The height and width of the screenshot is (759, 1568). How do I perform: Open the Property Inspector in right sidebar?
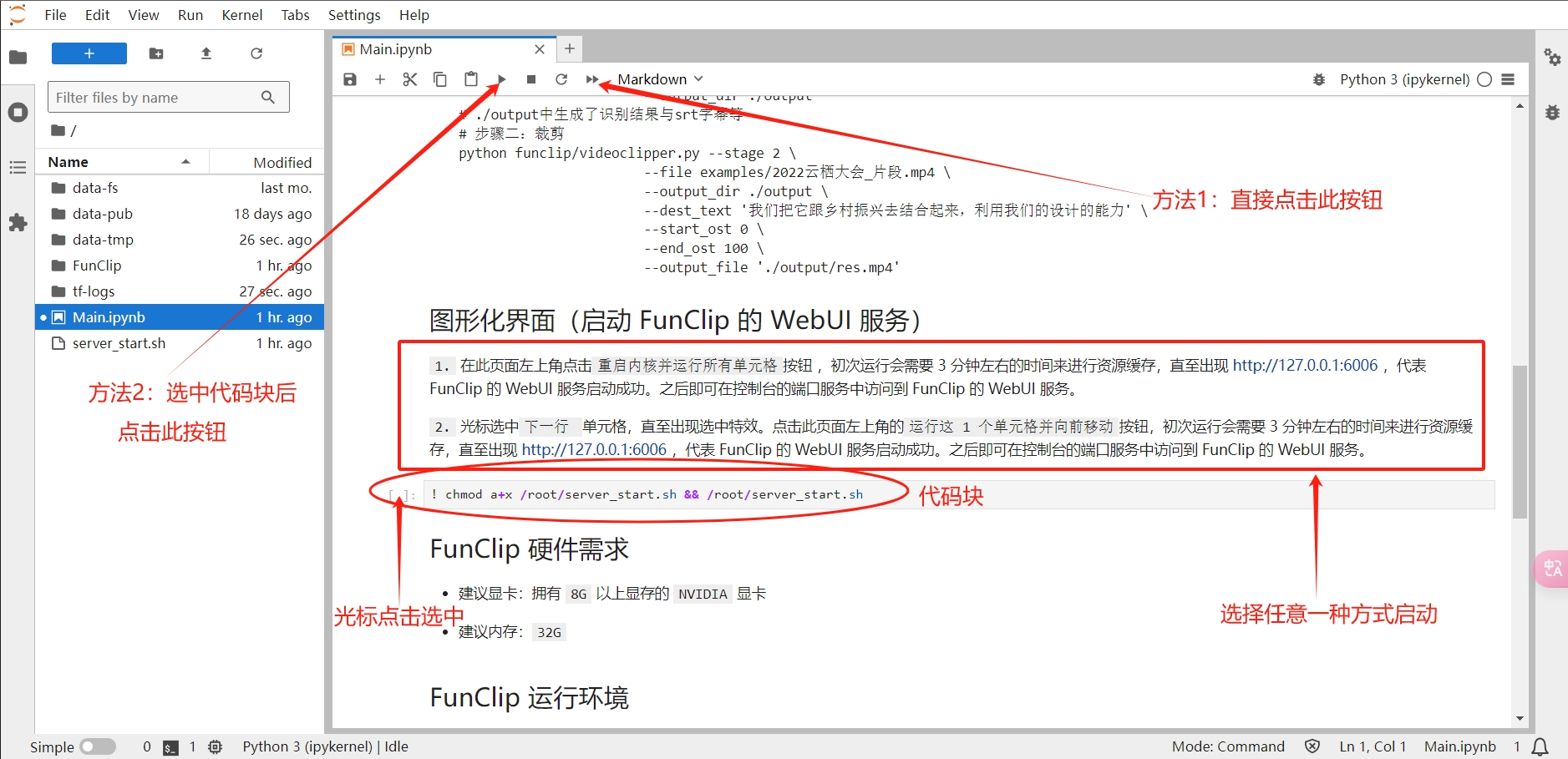pos(1552,57)
